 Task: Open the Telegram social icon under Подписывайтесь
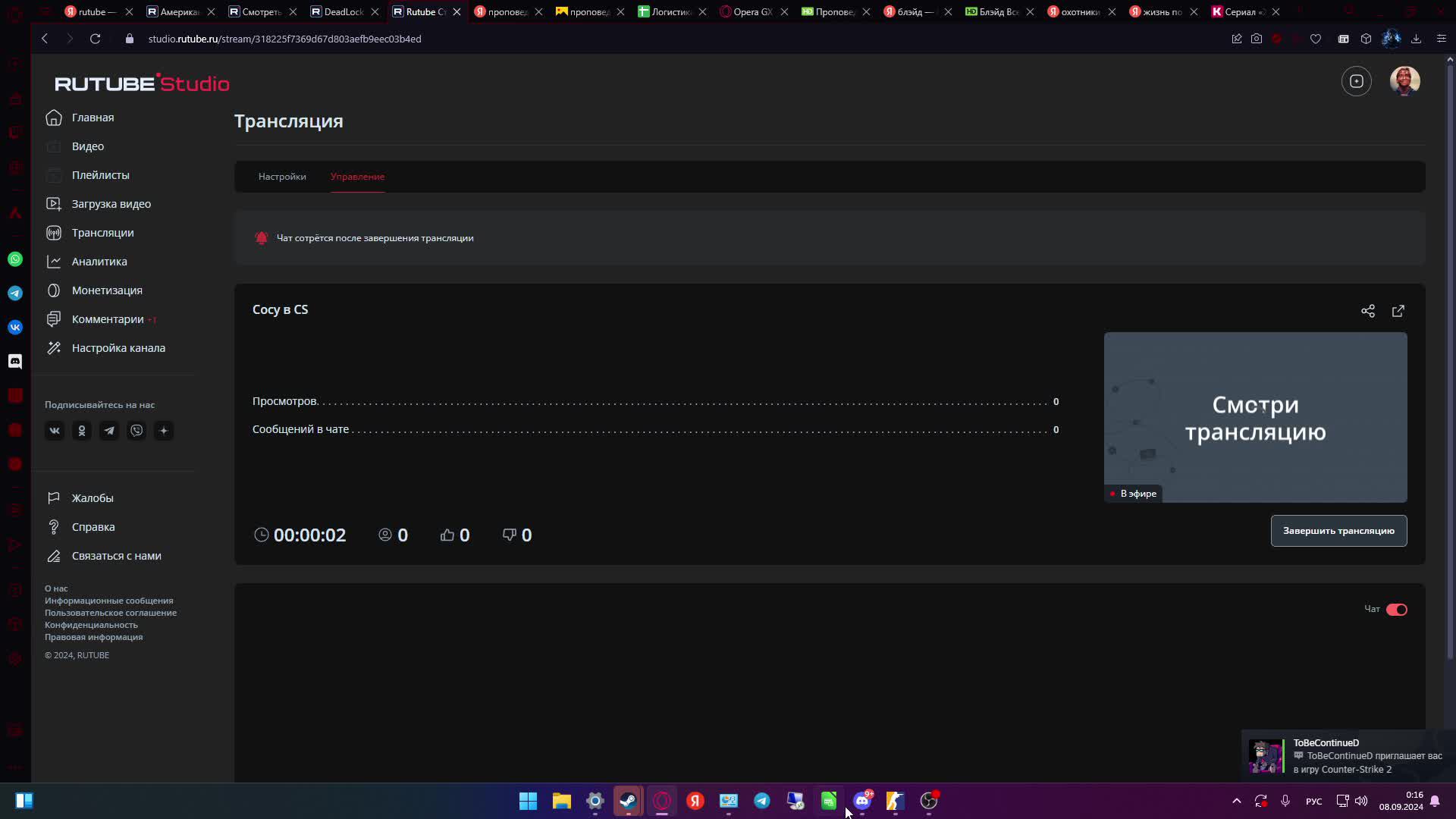click(109, 431)
